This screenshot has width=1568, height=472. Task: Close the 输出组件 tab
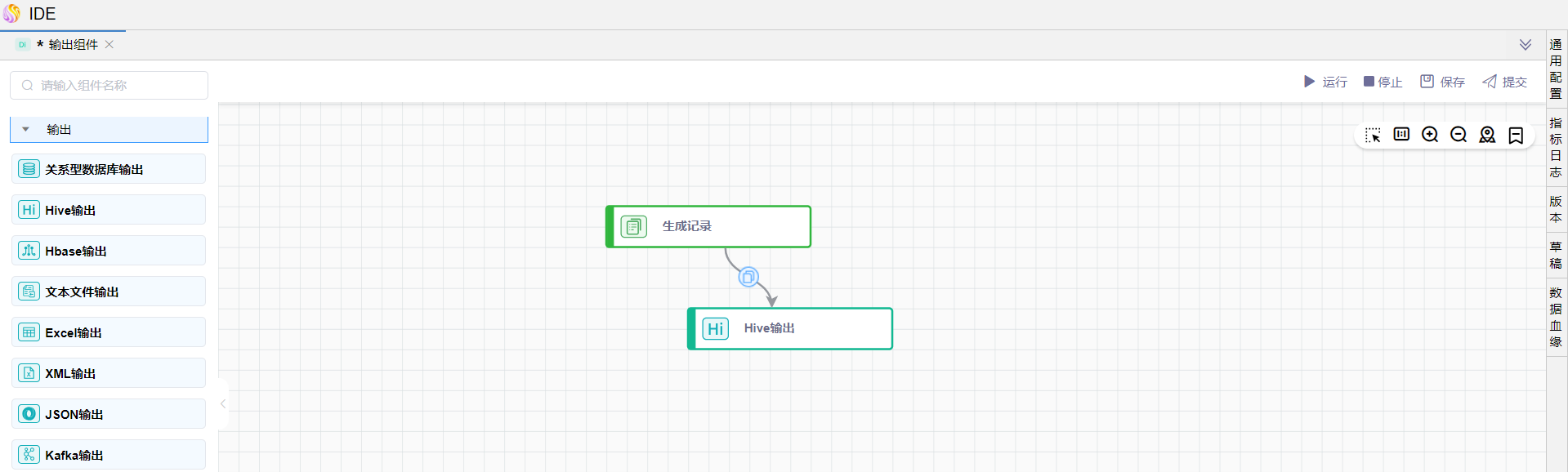109,45
